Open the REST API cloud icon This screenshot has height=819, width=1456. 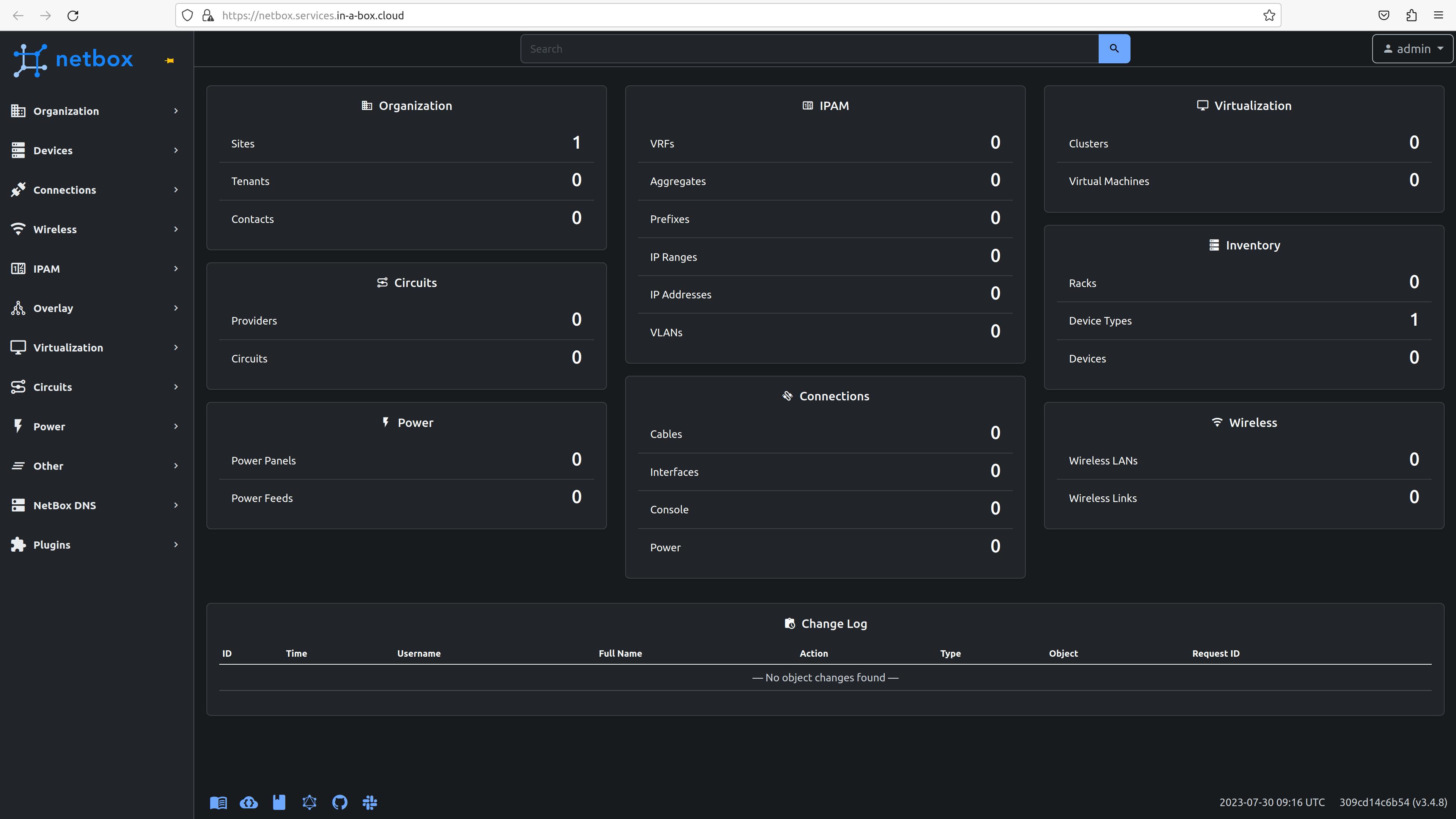[x=249, y=803]
